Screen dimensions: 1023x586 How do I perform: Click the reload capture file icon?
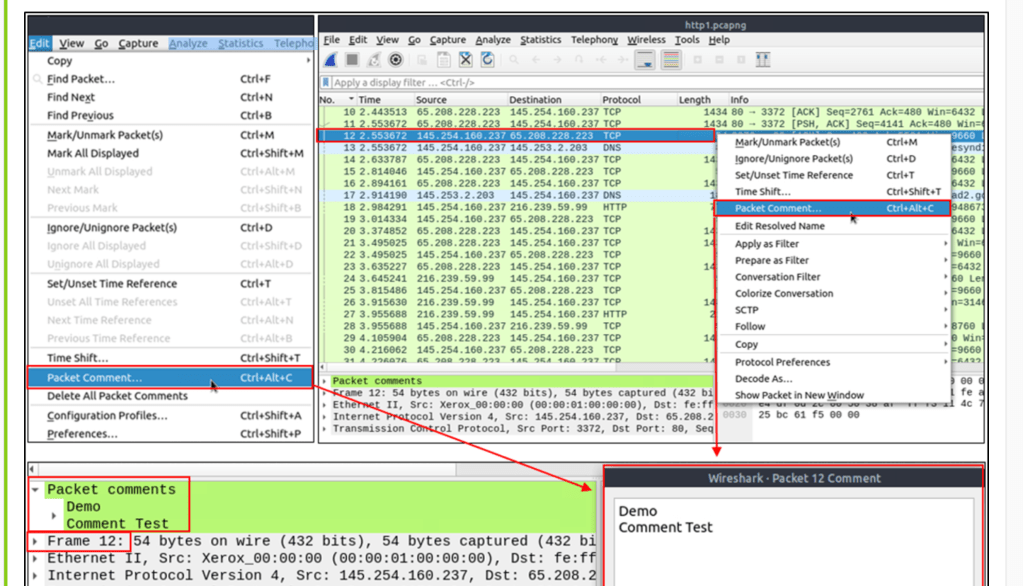tap(487, 61)
